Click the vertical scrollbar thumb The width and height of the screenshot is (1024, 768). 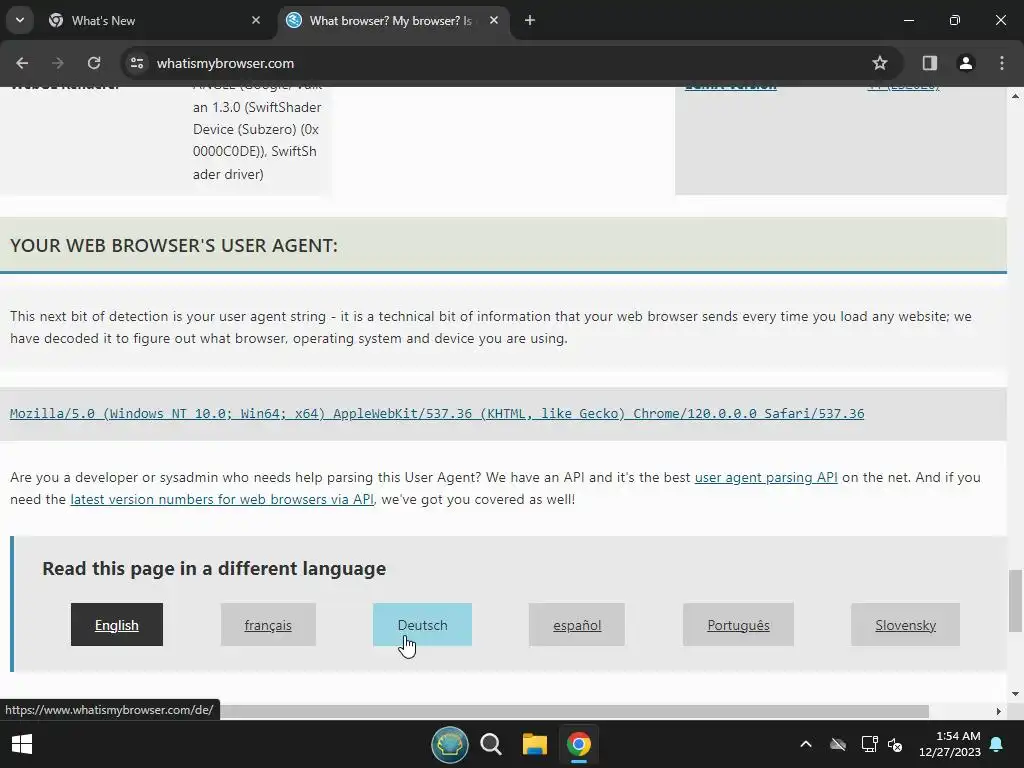click(x=1015, y=601)
